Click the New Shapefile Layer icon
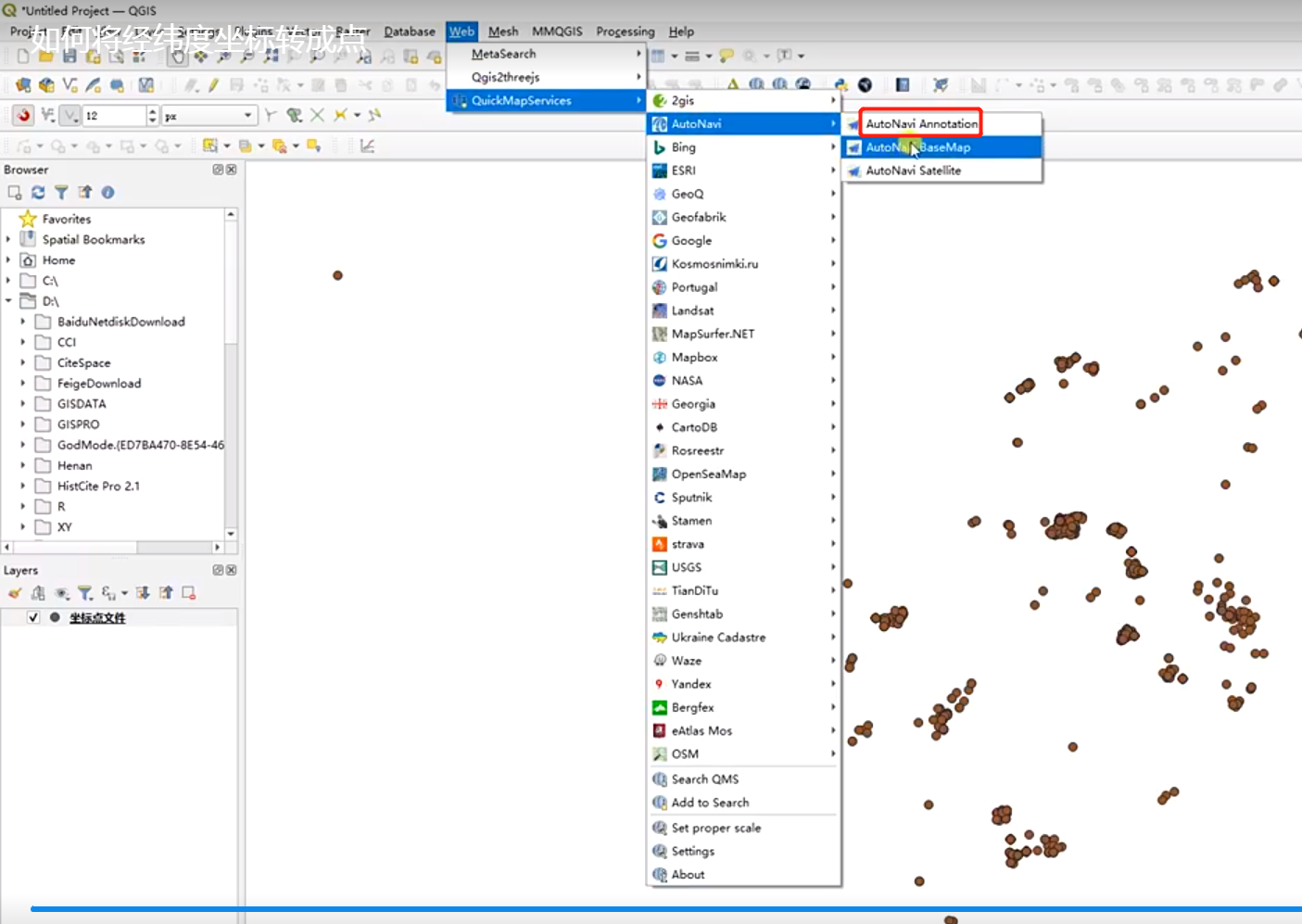Viewport: 1302px width, 924px height. [x=70, y=85]
